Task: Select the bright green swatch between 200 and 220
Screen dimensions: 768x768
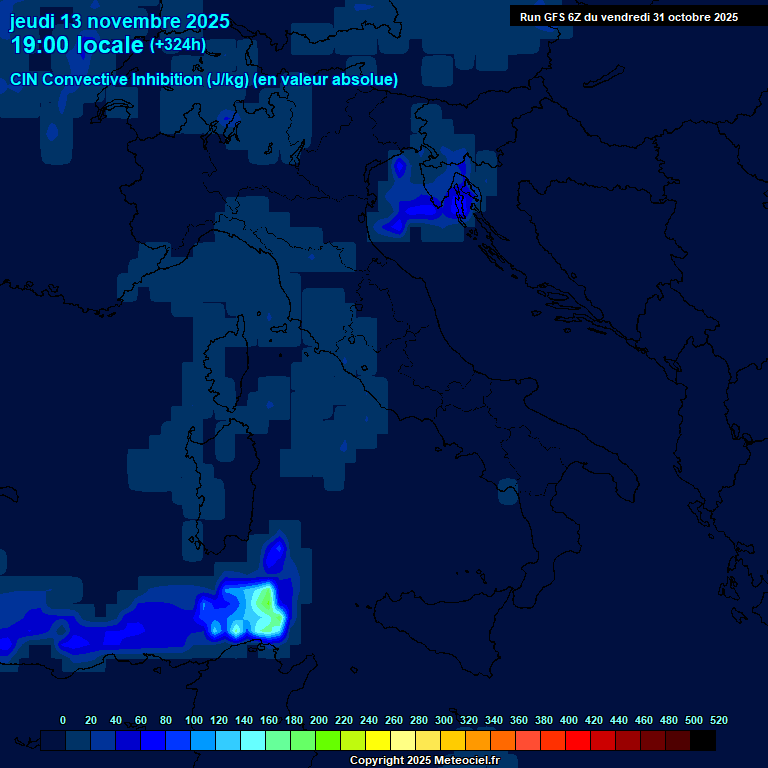Action: (328, 740)
